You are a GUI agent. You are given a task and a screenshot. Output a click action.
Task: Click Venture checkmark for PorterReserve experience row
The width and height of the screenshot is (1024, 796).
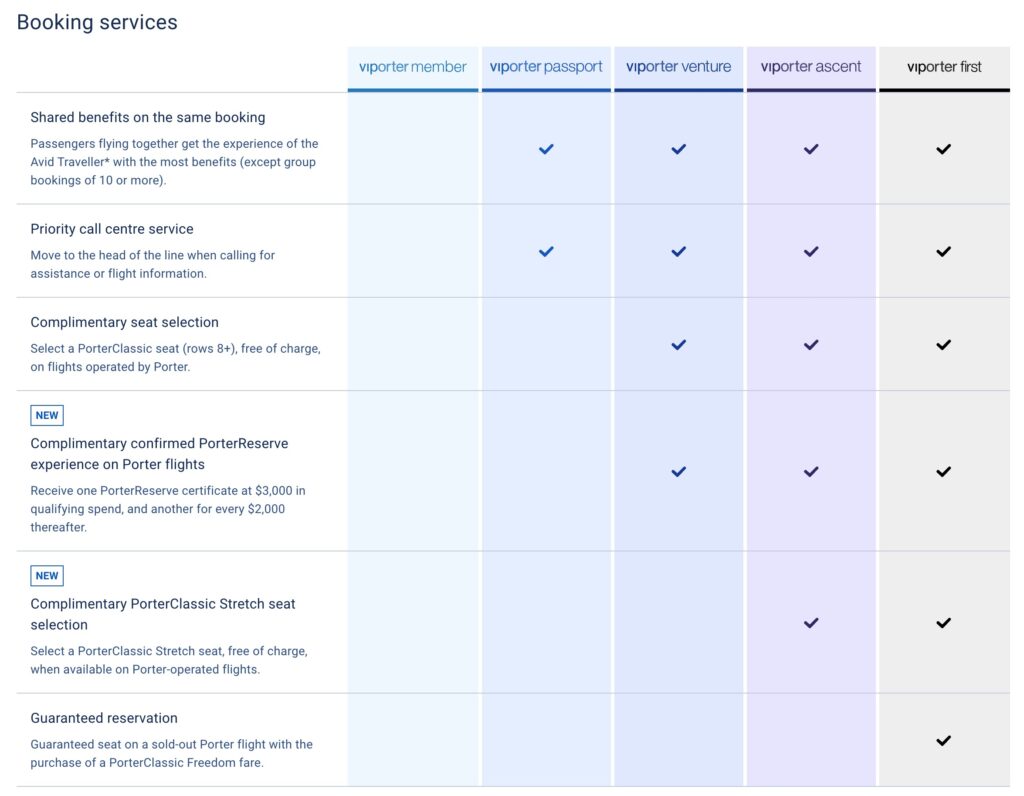click(679, 472)
